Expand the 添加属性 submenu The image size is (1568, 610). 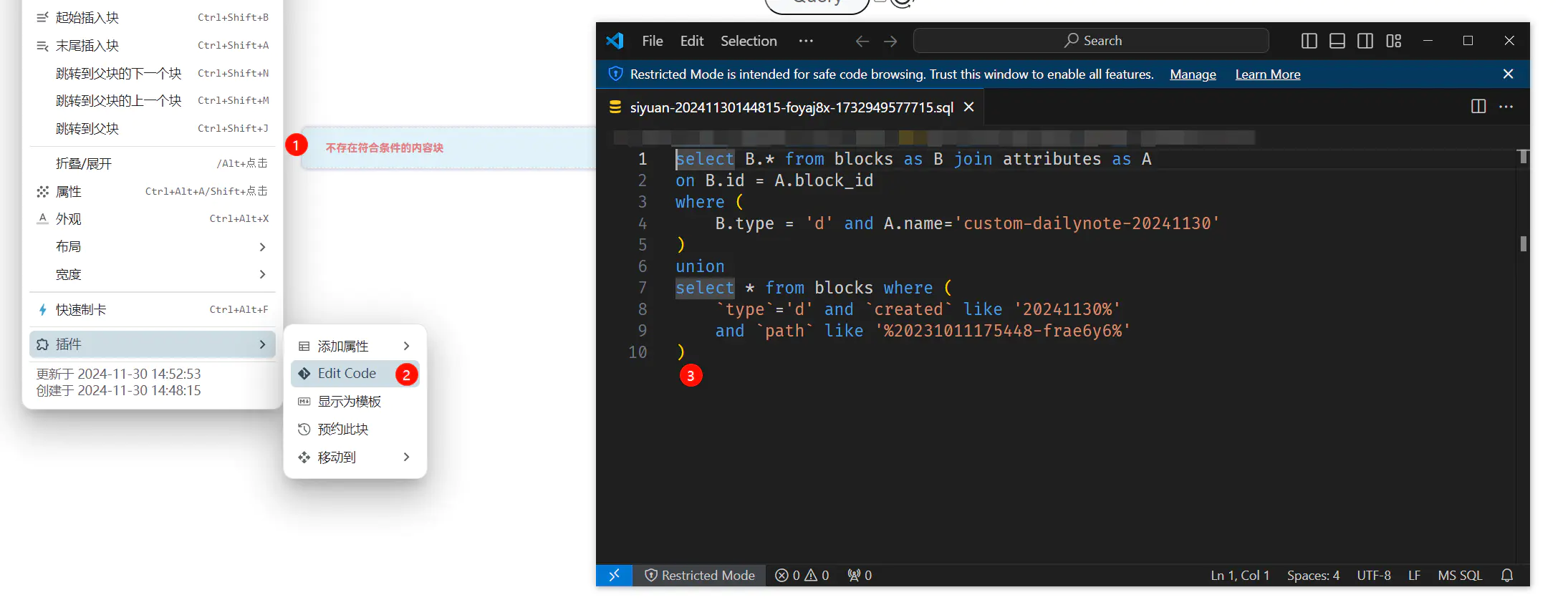(x=355, y=347)
